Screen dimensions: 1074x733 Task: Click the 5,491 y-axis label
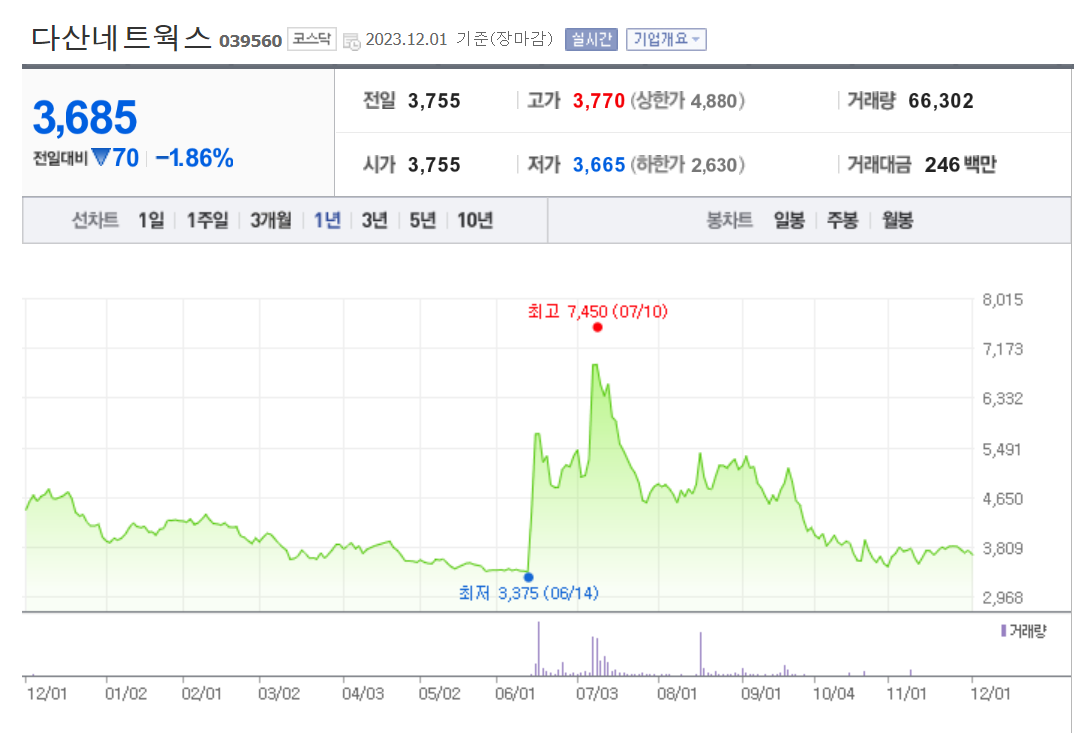[1003, 450]
